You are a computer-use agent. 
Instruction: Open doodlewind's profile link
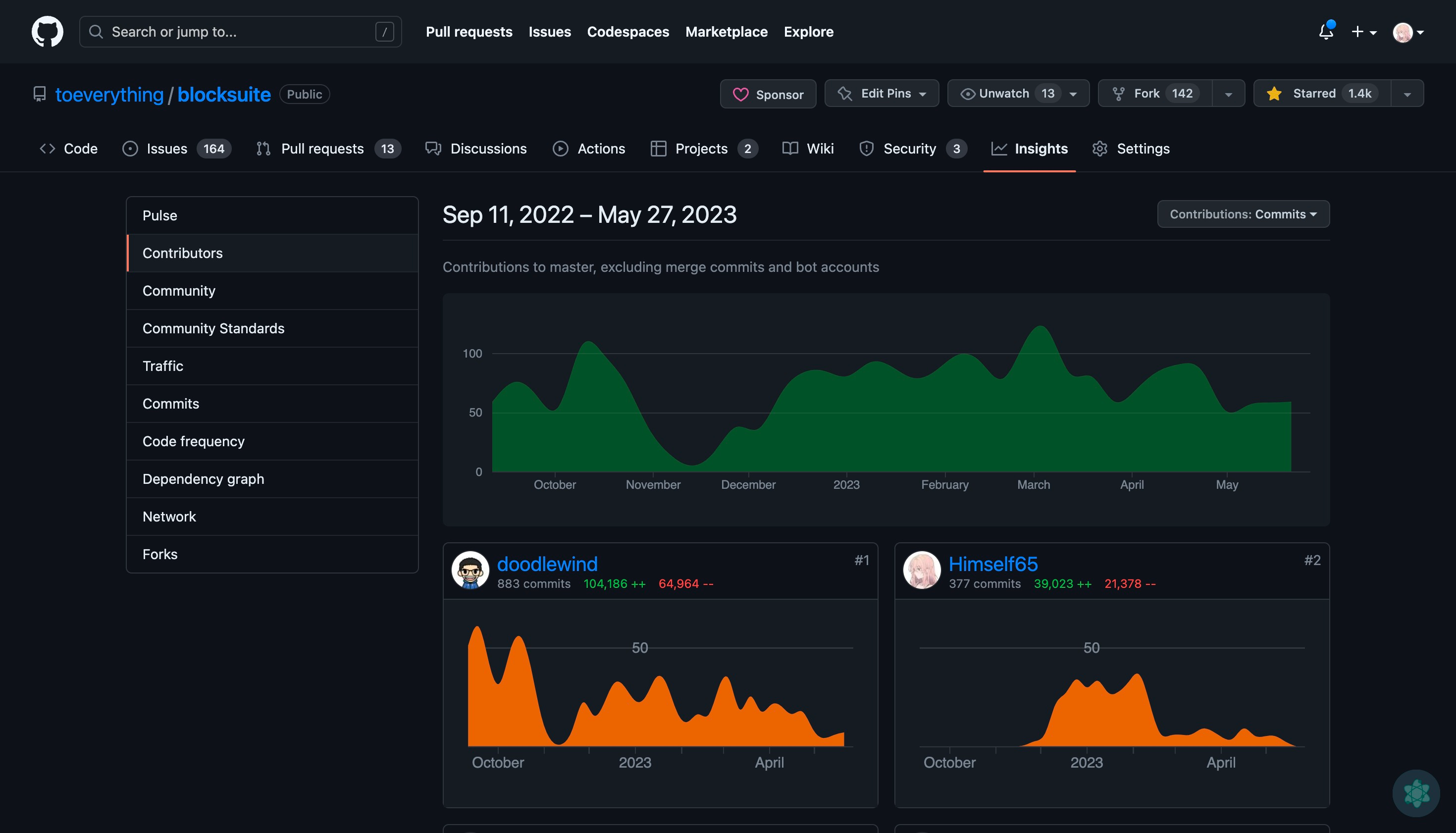[547, 564]
